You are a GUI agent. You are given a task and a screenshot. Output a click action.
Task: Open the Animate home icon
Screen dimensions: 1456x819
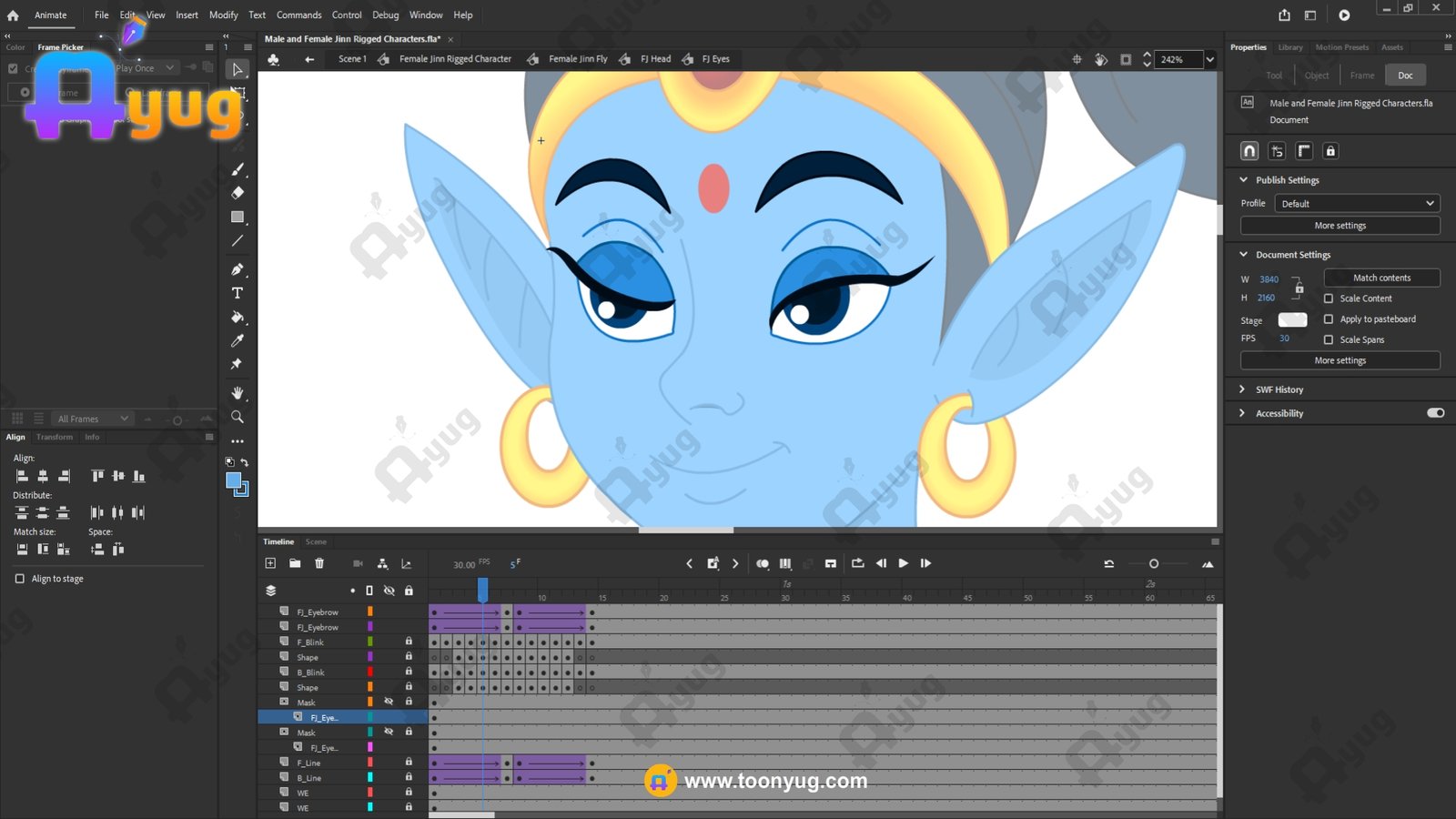tap(13, 15)
